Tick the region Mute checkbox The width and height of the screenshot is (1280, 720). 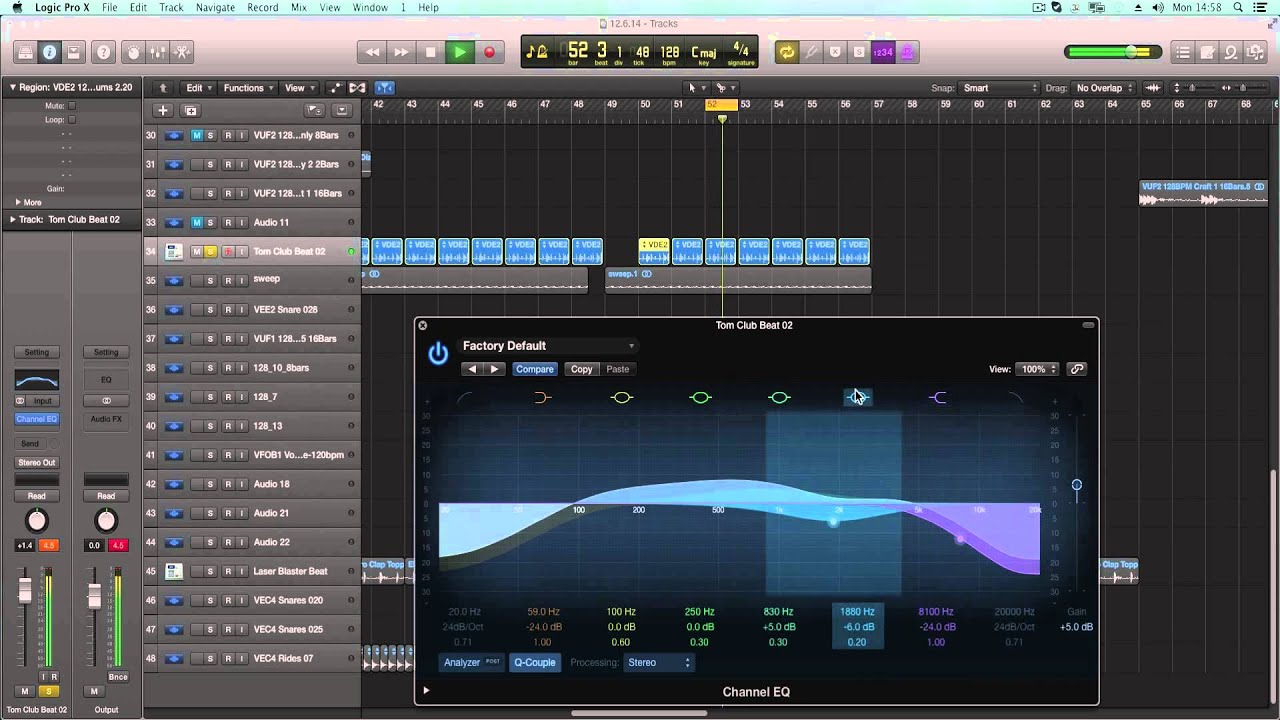point(72,105)
